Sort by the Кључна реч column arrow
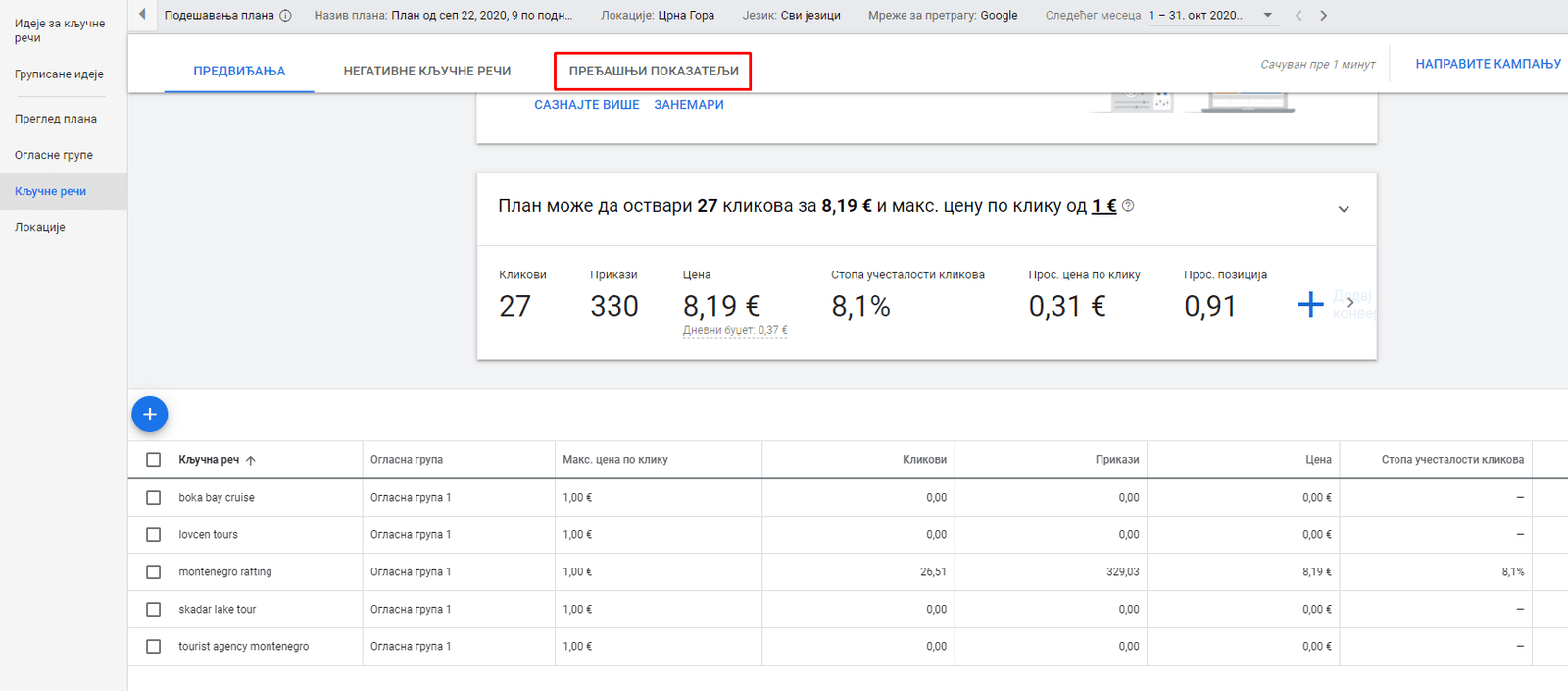This screenshot has width=1568, height=691. [x=251, y=460]
